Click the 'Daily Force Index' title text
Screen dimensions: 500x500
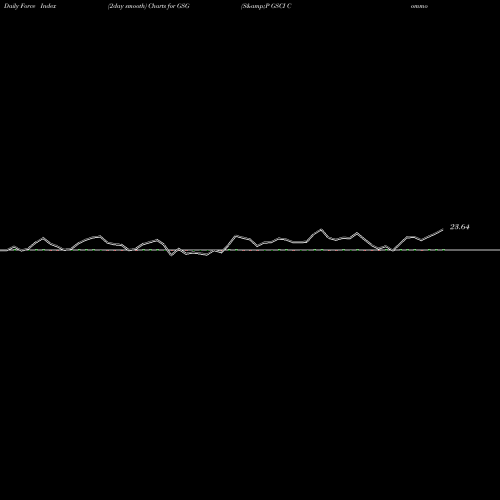30,6
